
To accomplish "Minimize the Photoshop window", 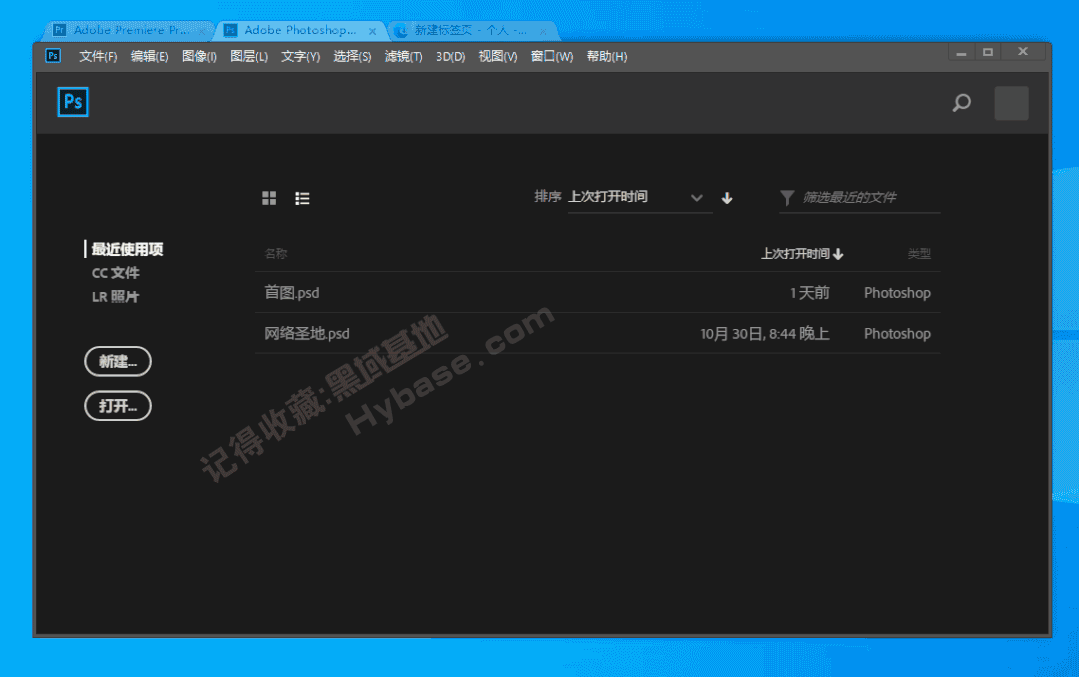I will click(961, 52).
